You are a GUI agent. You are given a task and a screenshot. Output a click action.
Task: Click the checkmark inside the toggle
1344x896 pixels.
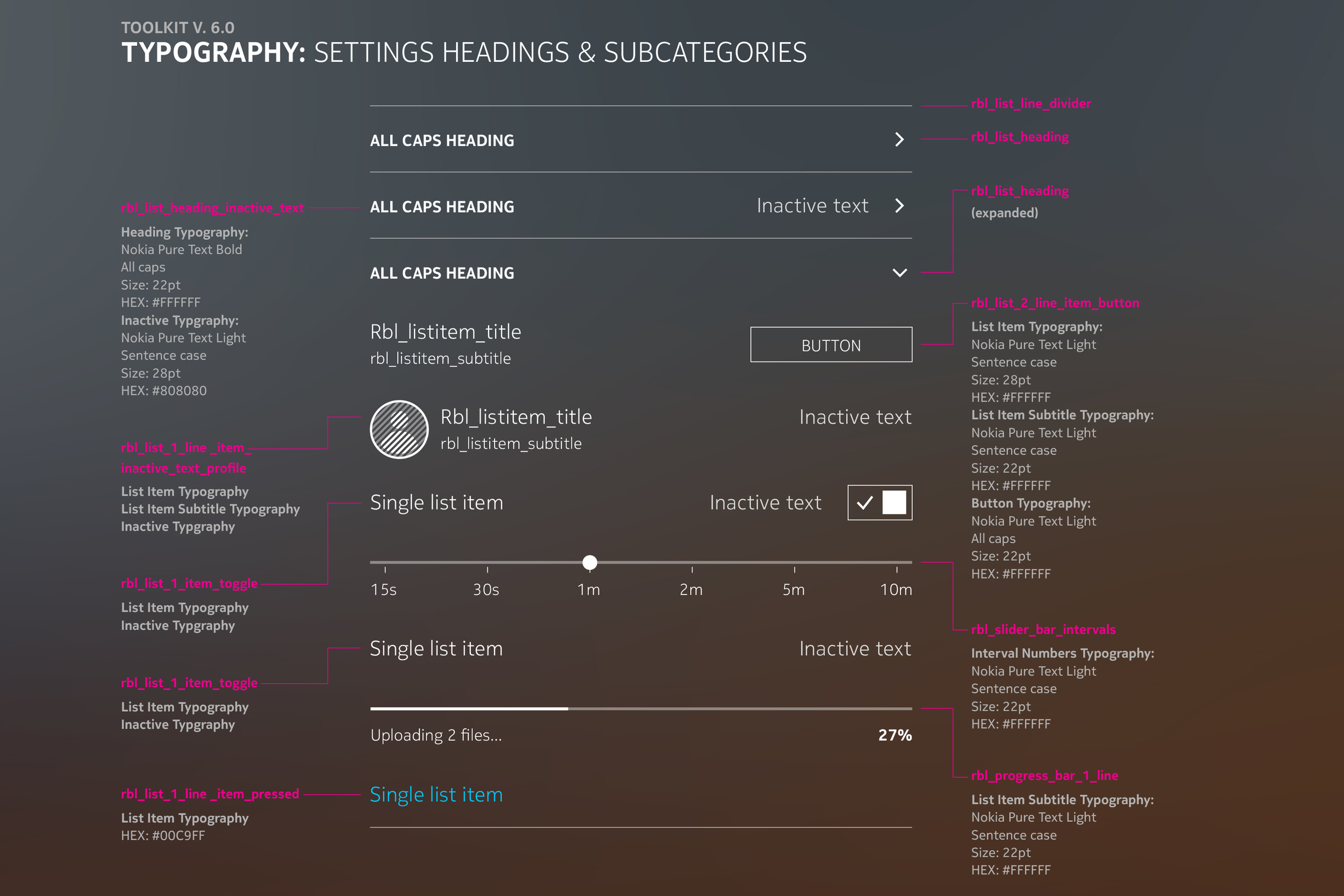tap(864, 503)
